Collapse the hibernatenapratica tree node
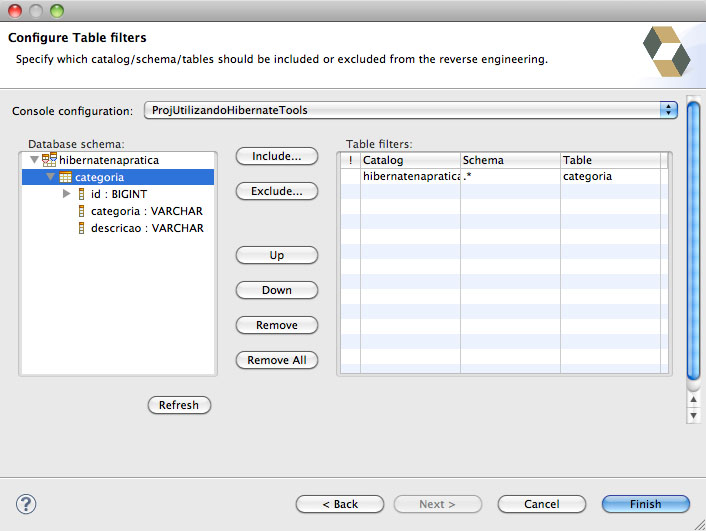This screenshot has height=531, width=706. click(x=34, y=159)
